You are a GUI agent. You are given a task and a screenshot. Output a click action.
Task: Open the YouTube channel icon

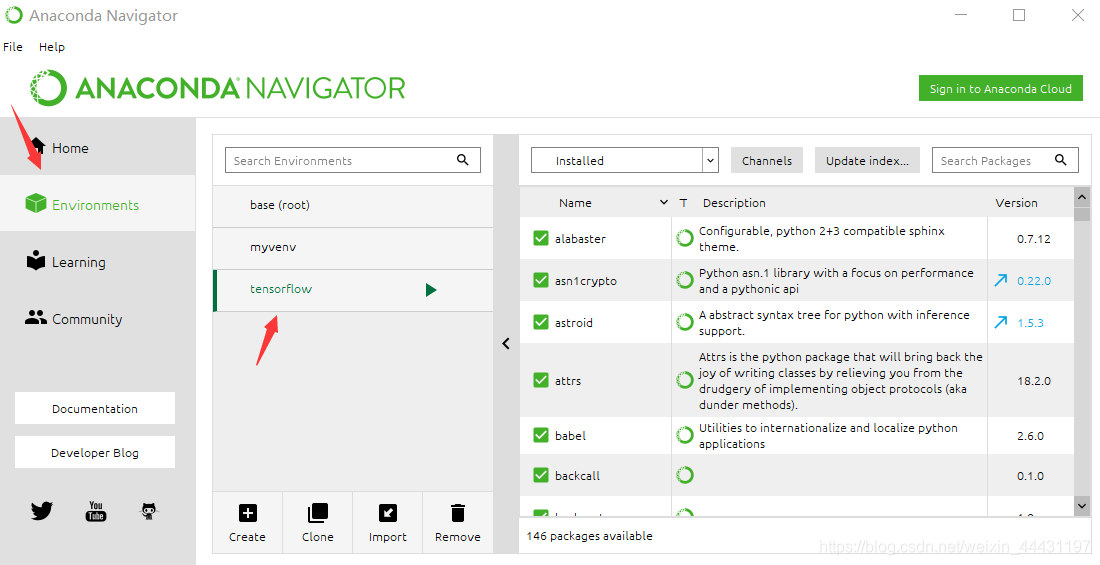pyautogui.click(x=95, y=510)
